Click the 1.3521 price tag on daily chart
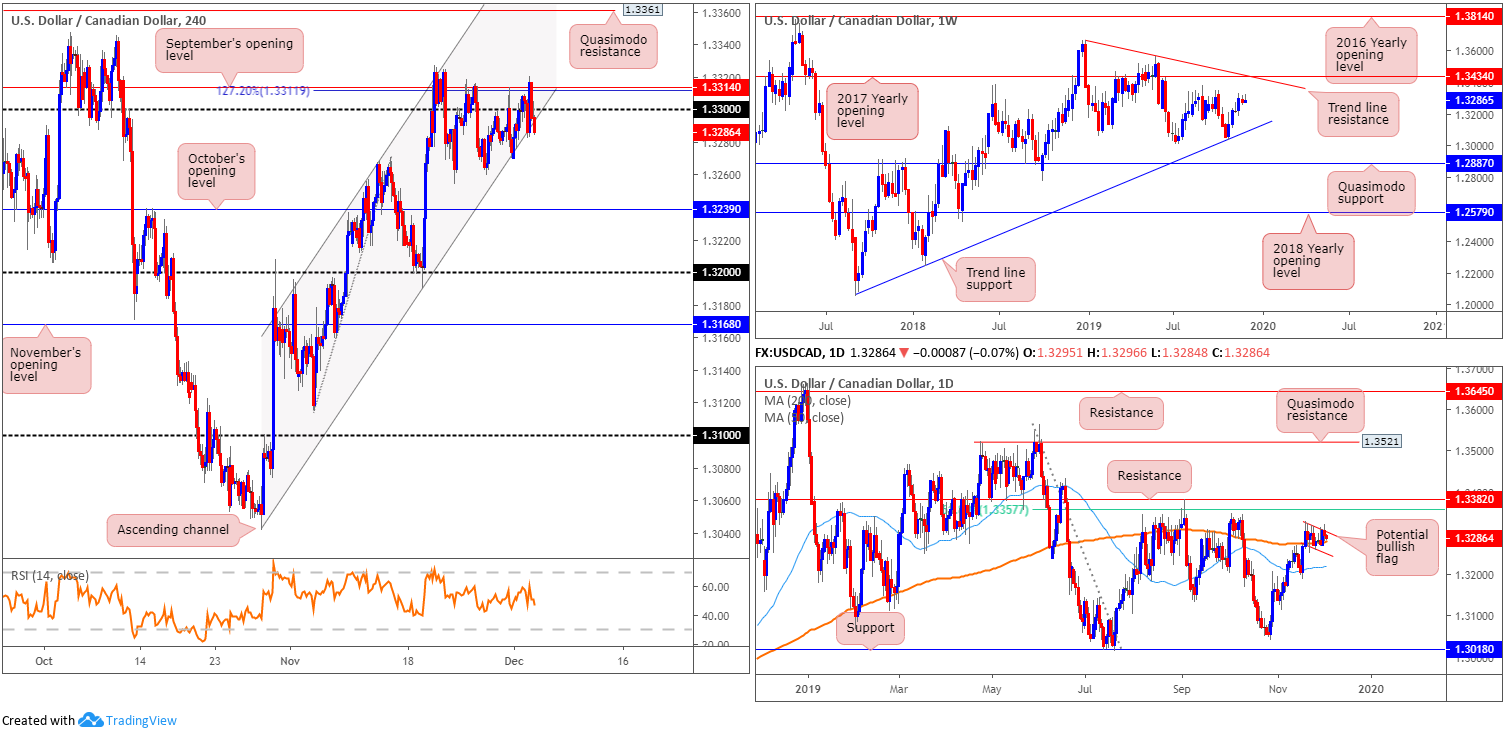1505x733 pixels. point(1382,440)
